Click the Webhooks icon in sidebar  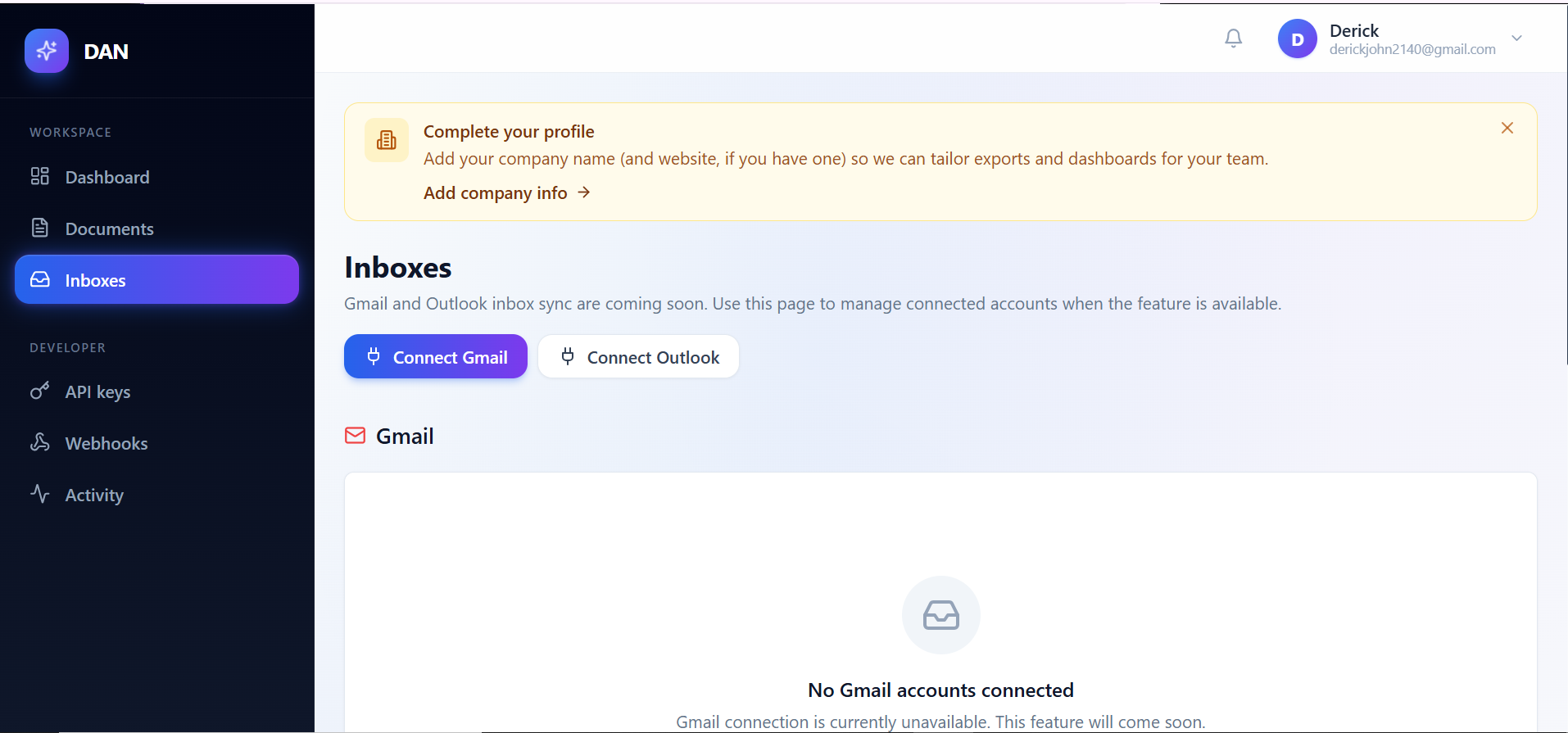pyautogui.click(x=40, y=442)
